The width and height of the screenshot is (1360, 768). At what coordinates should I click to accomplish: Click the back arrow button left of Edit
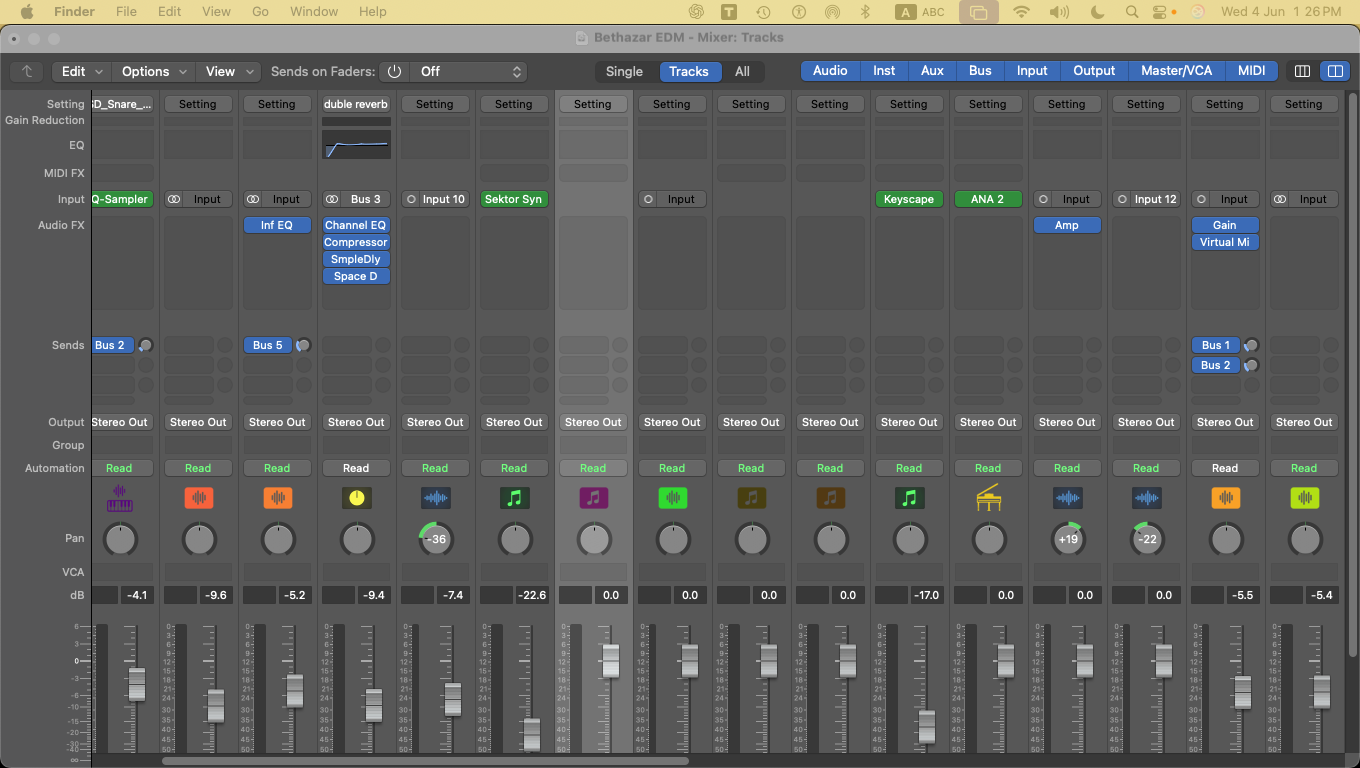[x=27, y=71]
